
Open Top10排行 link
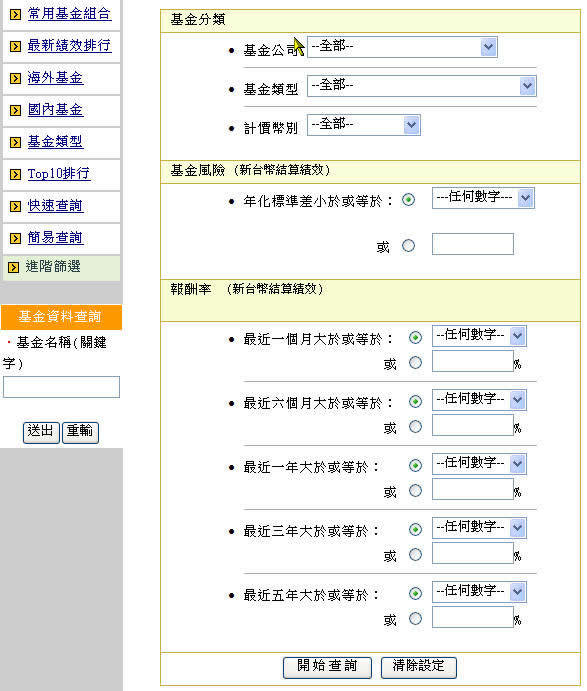click(x=59, y=174)
